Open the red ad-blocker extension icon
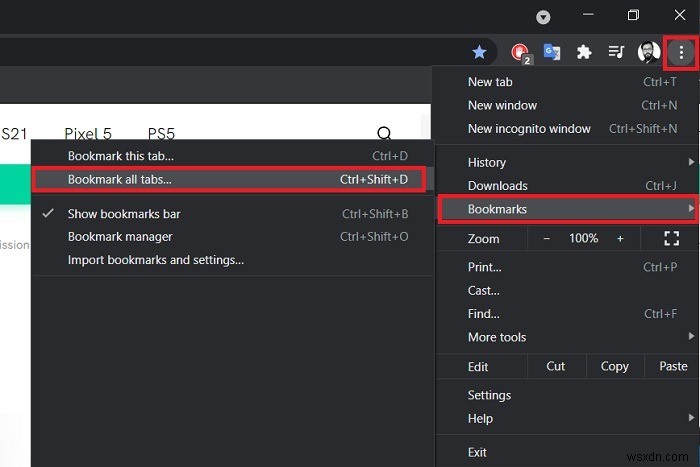700x467 pixels. [521, 53]
